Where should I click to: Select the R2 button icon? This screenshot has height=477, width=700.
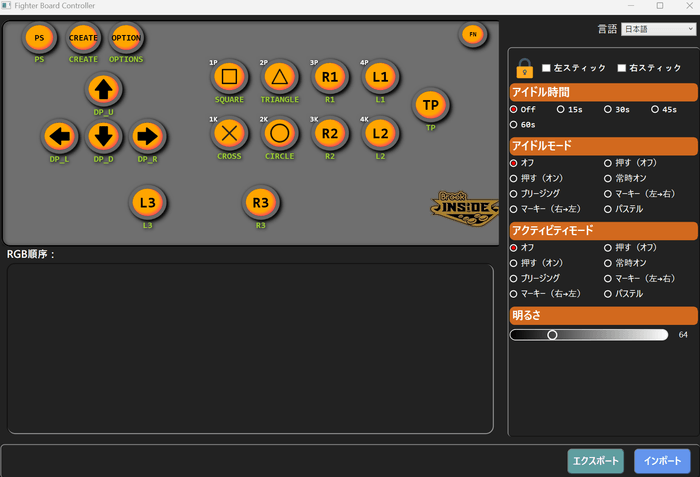click(x=330, y=134)
